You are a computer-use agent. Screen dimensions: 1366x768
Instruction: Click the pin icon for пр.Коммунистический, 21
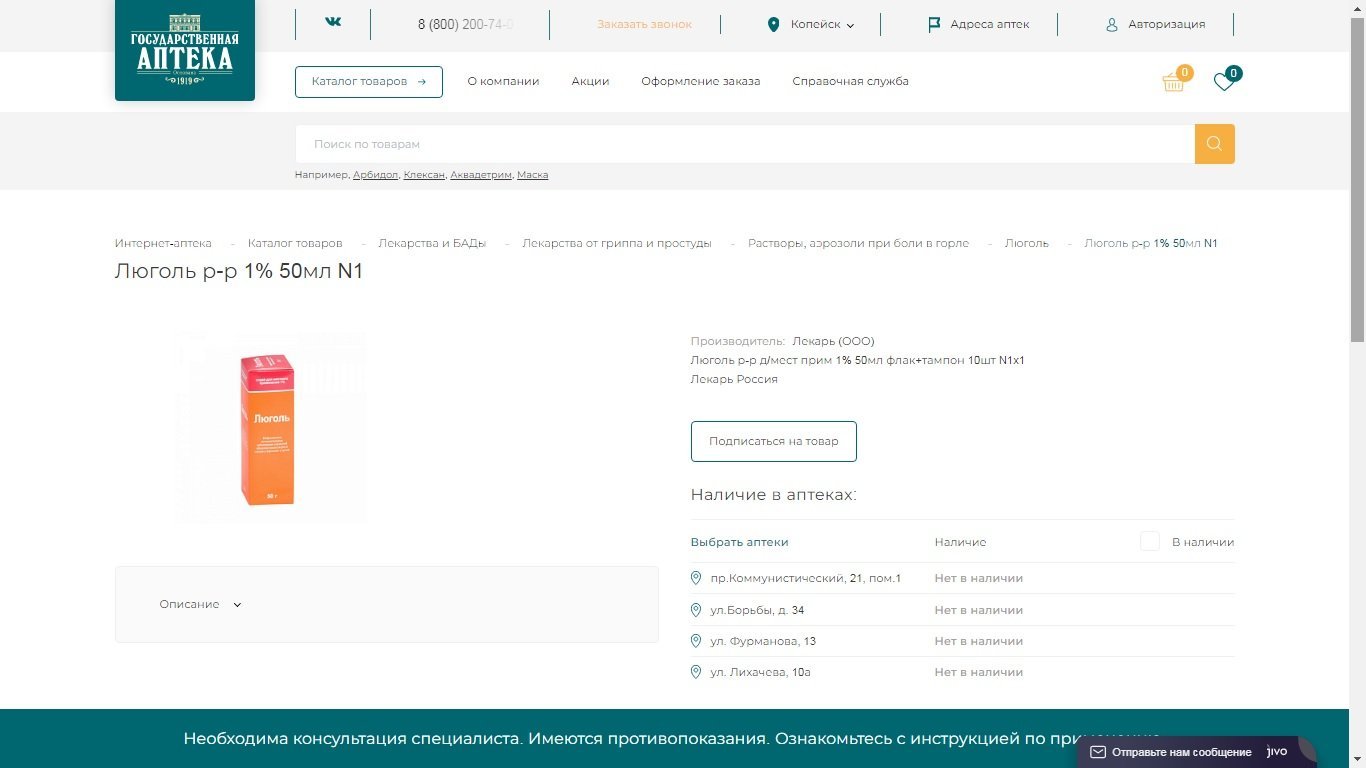pos(696,578)
